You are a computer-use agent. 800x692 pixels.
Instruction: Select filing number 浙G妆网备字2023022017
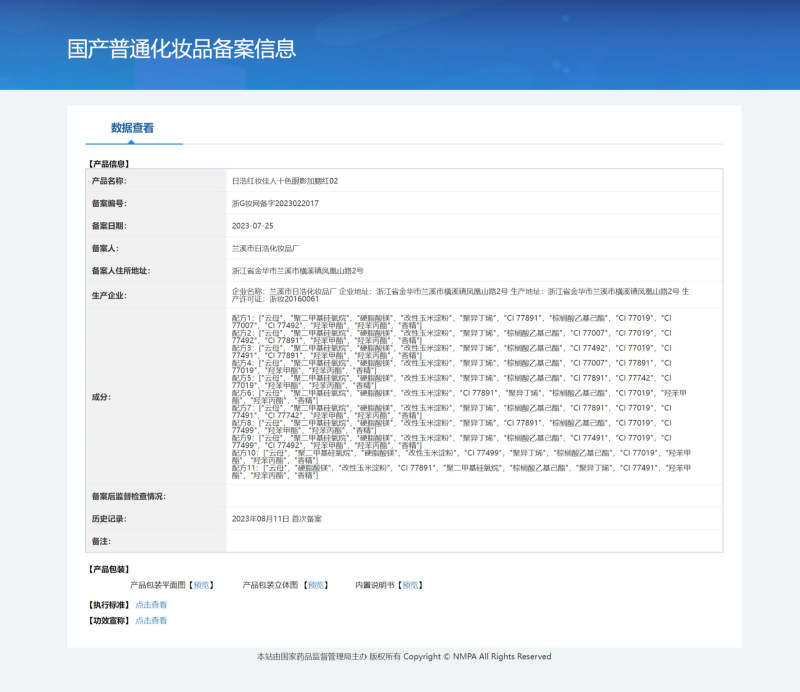(275, 203)
